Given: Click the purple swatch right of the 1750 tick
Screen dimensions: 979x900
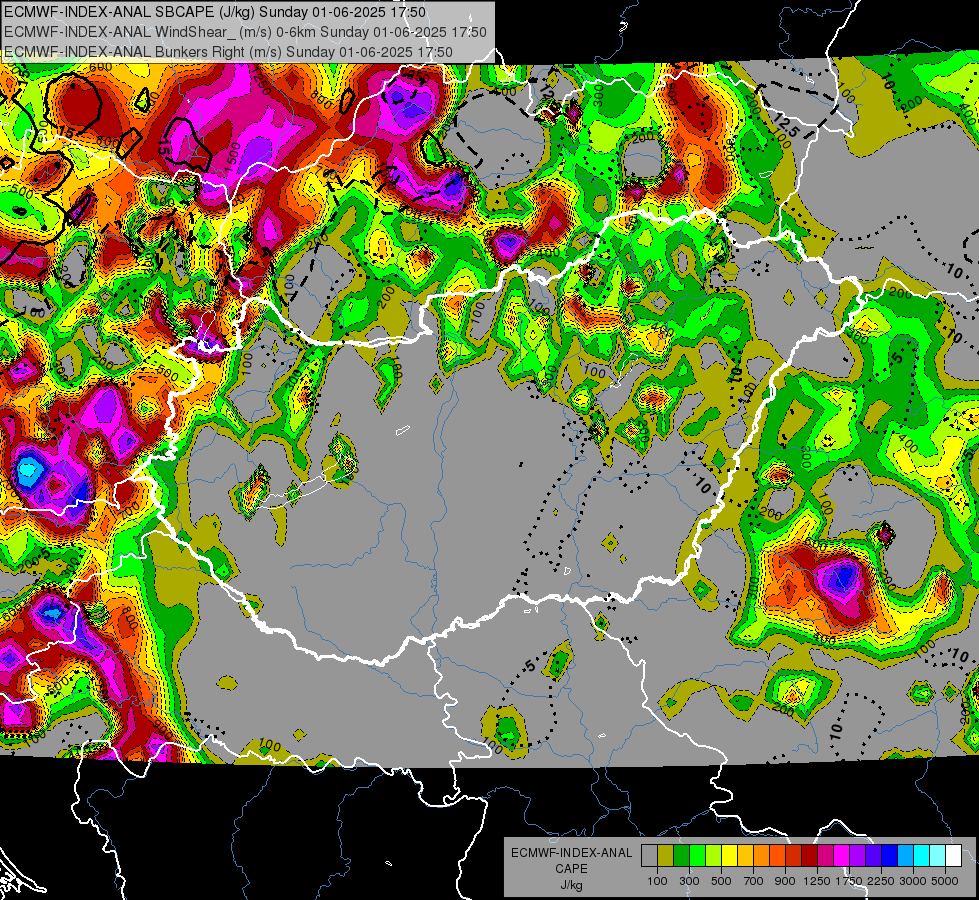Looking at the screenshot, I should pyautogui.click(x=858, y=855).
